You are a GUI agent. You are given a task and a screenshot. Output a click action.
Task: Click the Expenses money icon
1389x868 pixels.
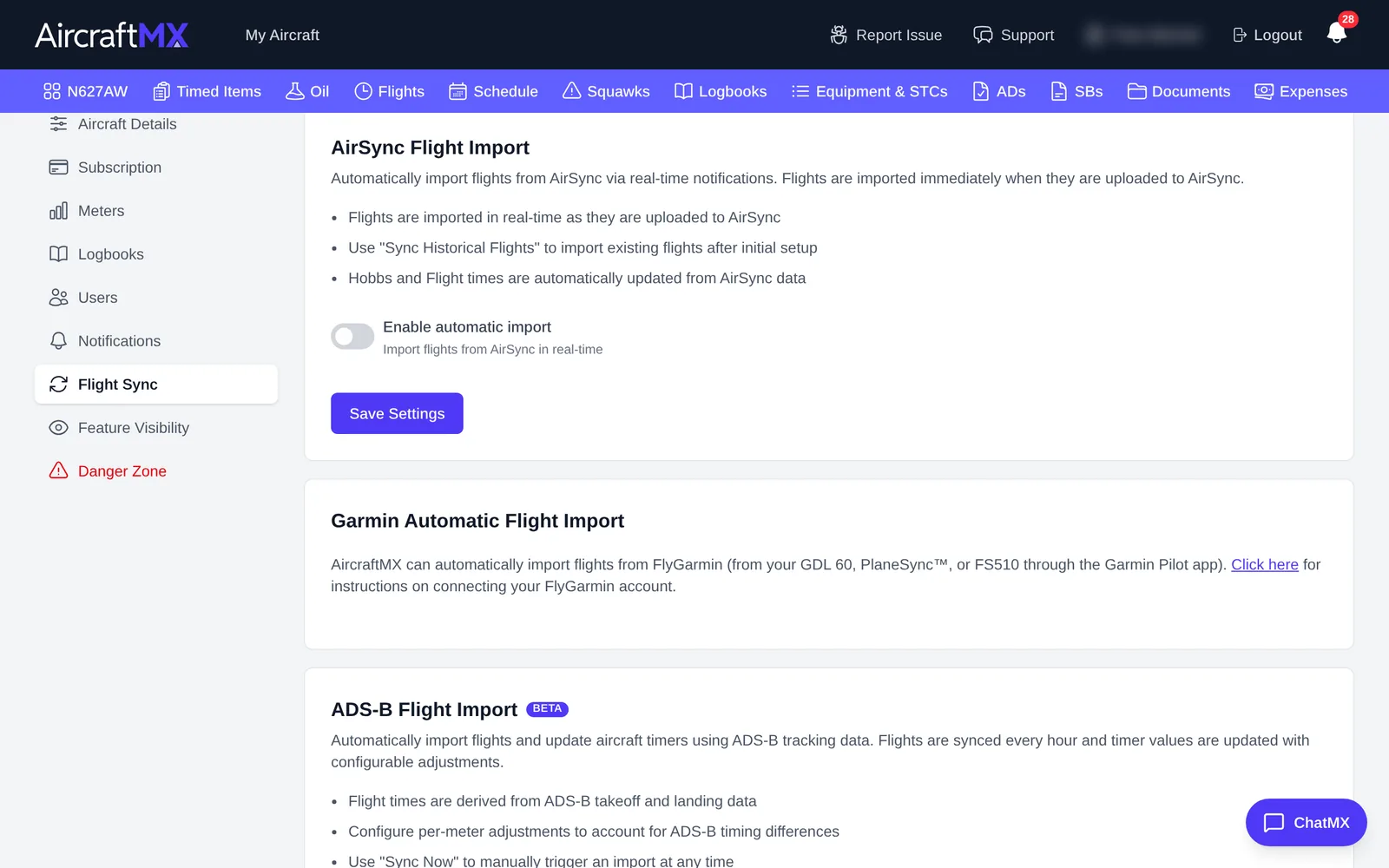click(1264, 91)
